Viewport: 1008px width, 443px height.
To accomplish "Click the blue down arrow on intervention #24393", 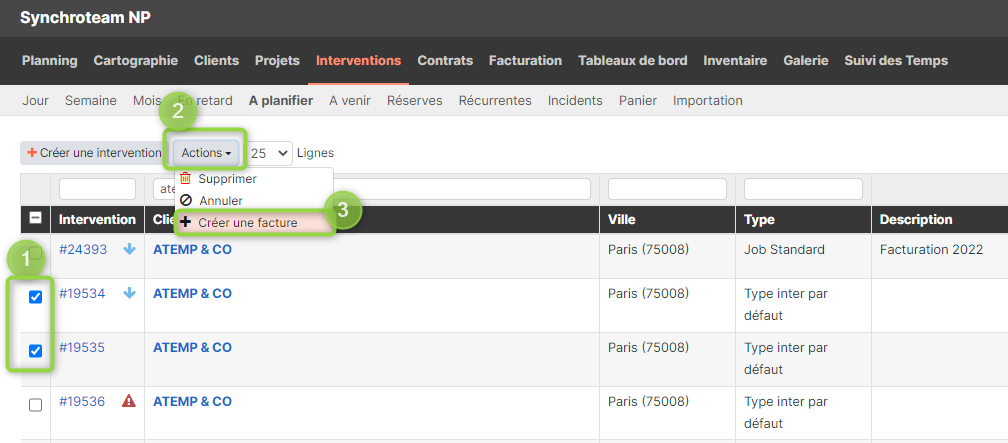I will coord(129,249).
